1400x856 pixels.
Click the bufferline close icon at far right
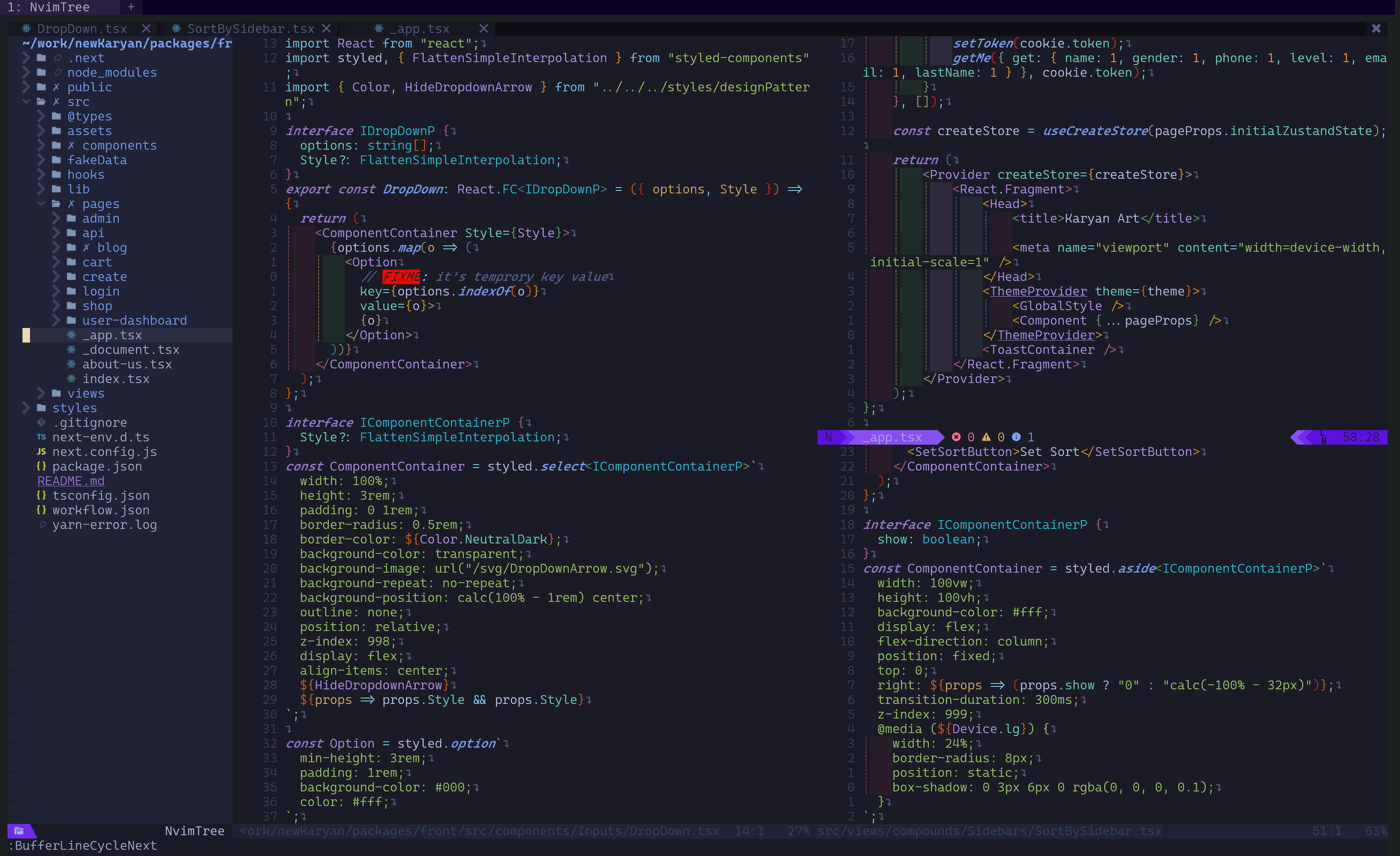tap(1376, 28)
